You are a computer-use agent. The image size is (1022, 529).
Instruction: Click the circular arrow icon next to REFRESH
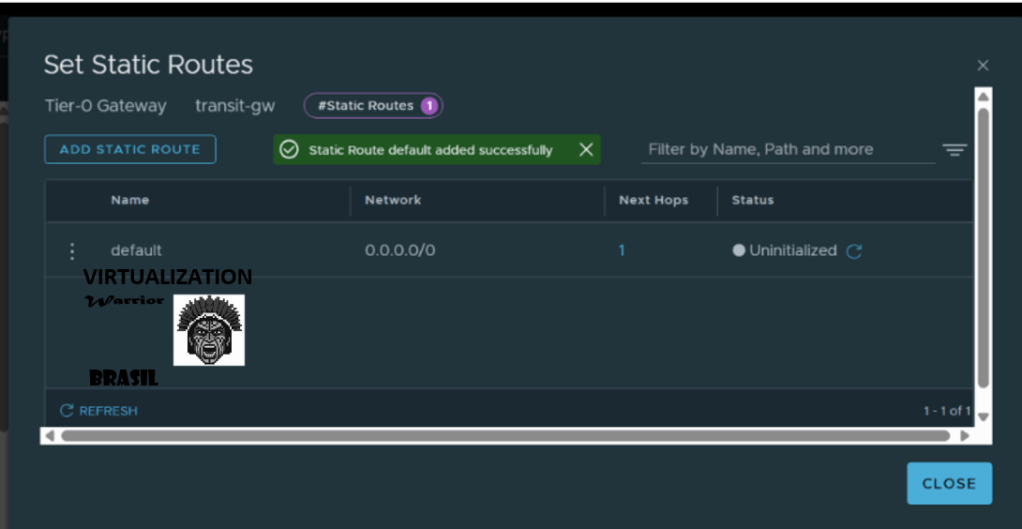pos(67,411)
